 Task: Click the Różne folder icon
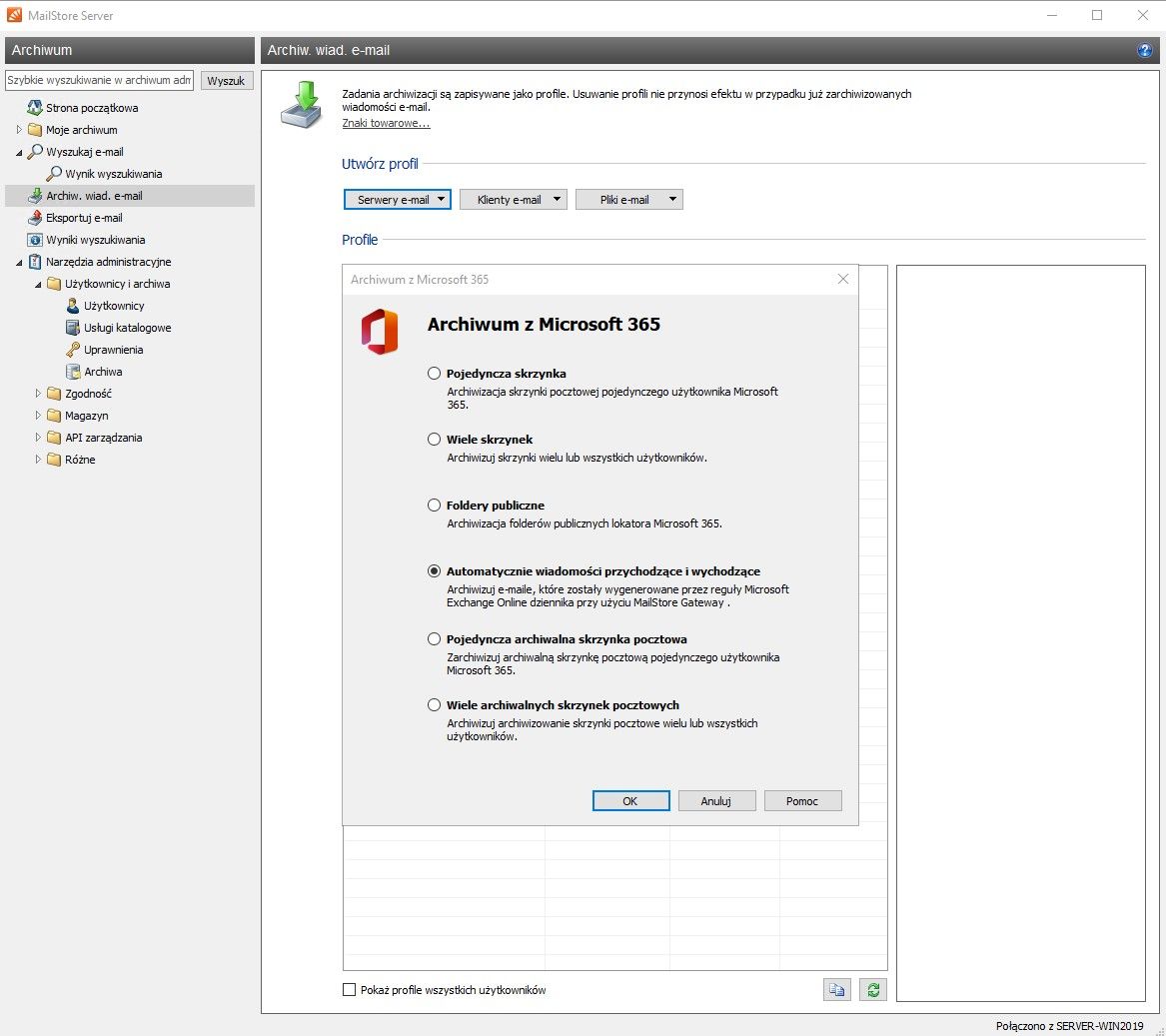click(x=54, y=460)
